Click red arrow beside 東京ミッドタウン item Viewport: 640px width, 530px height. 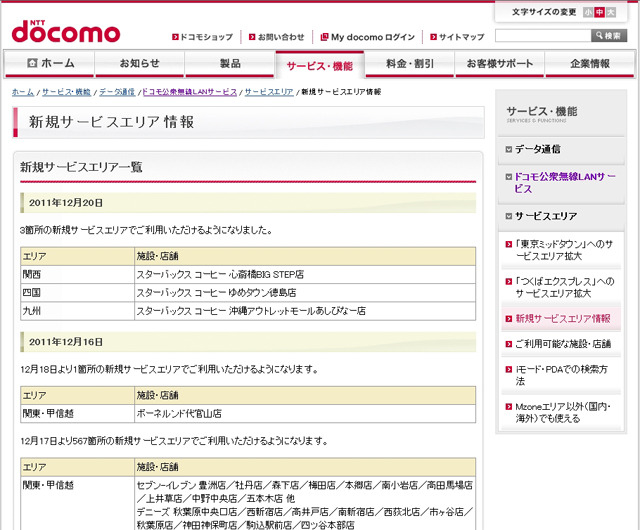[509, 244]
